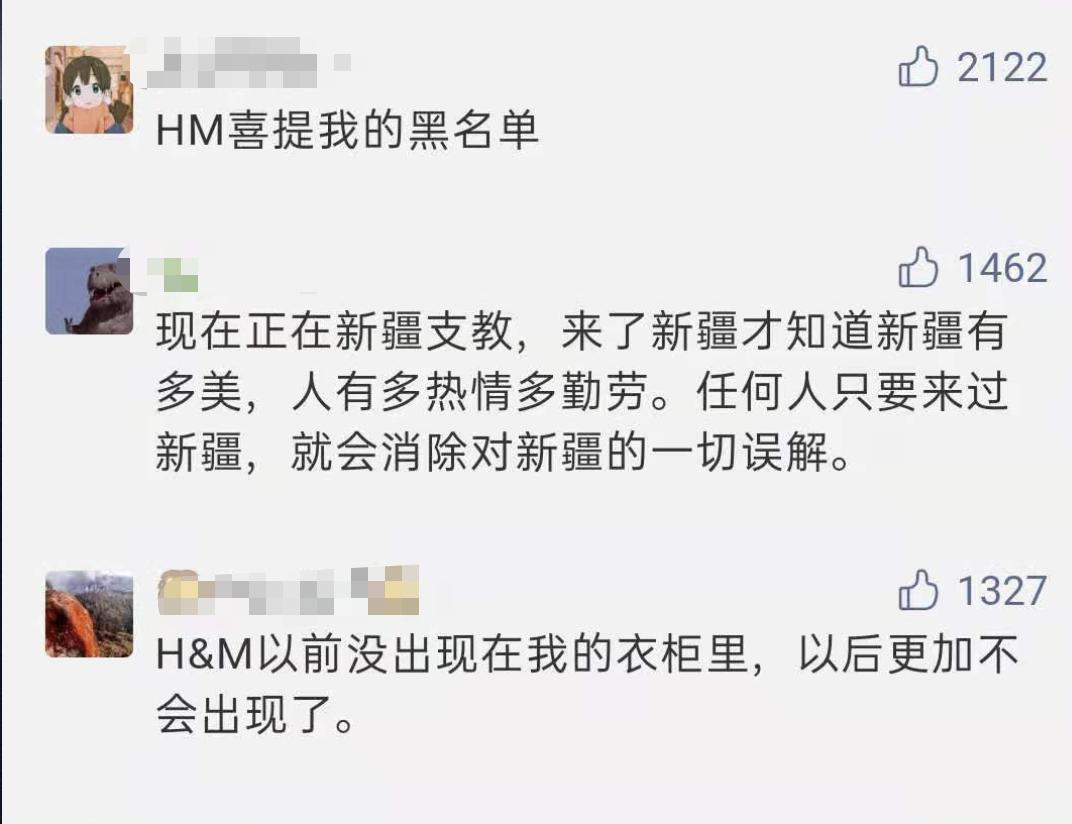Tap the thumbs-up icon beside 1462

point(917,267)
